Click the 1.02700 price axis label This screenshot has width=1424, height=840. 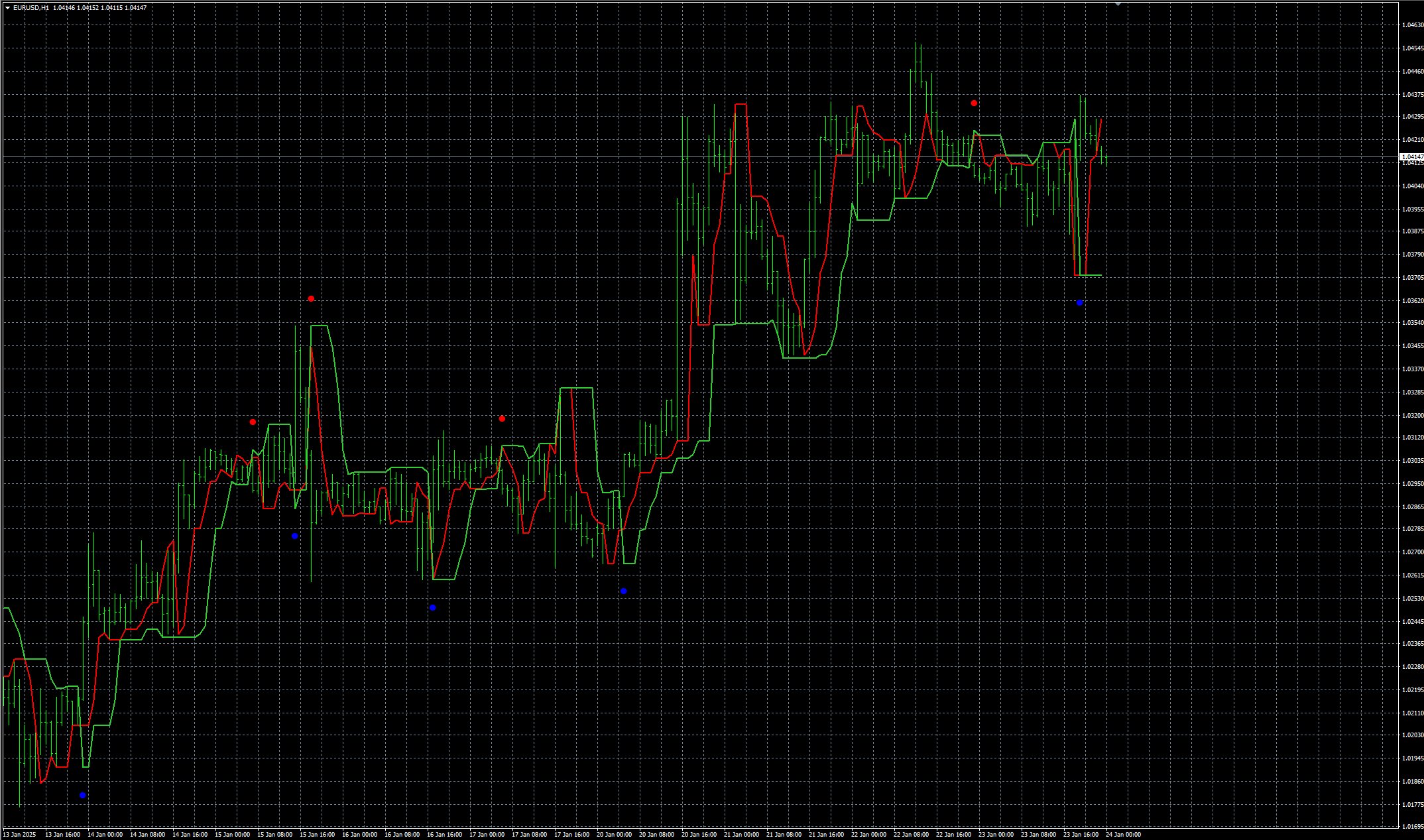[1412, 552]
